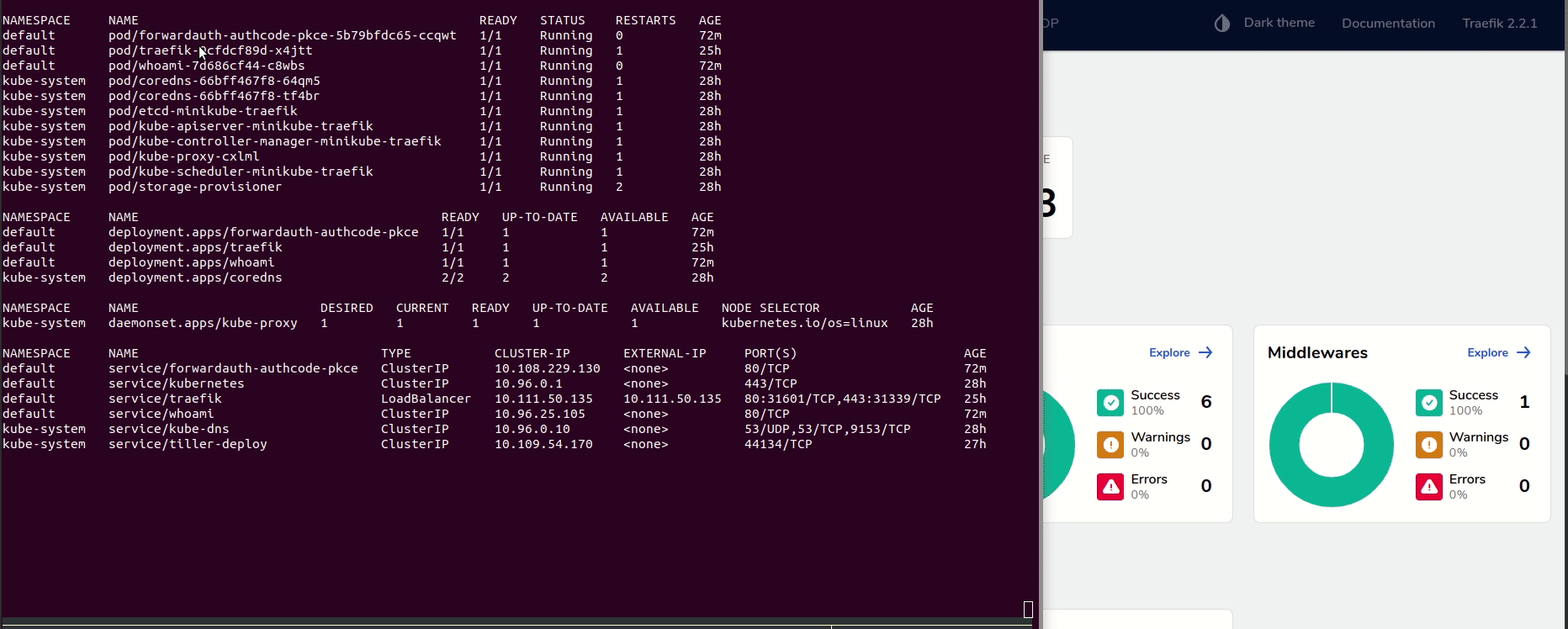Image resolution: width=1568 pixels, height=629 pixels.
Task: Click the Success icon beside count 6
Action: [1110, 403]
